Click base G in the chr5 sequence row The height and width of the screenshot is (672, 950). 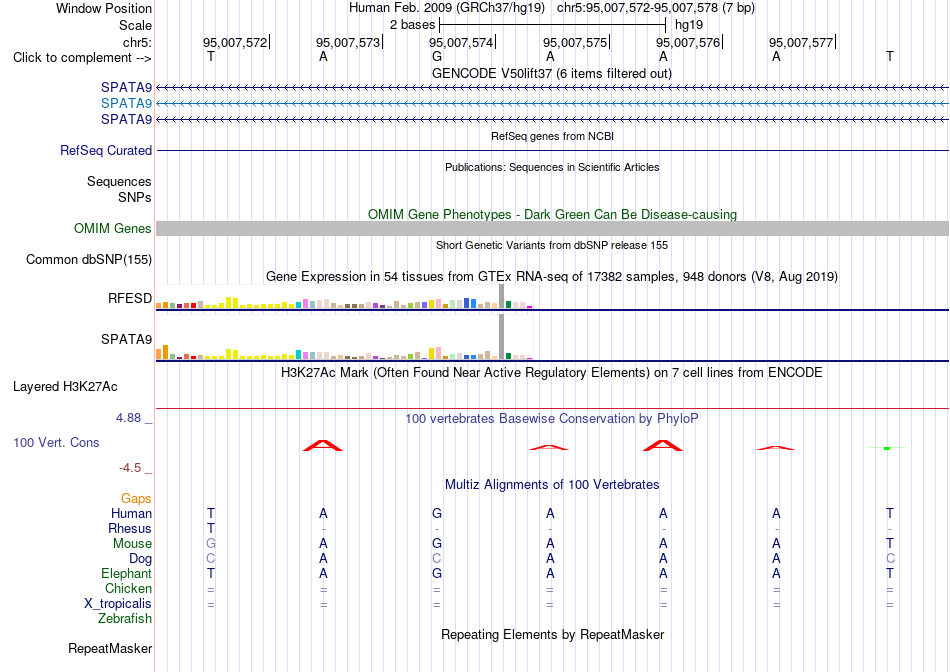tap(437, 56)
